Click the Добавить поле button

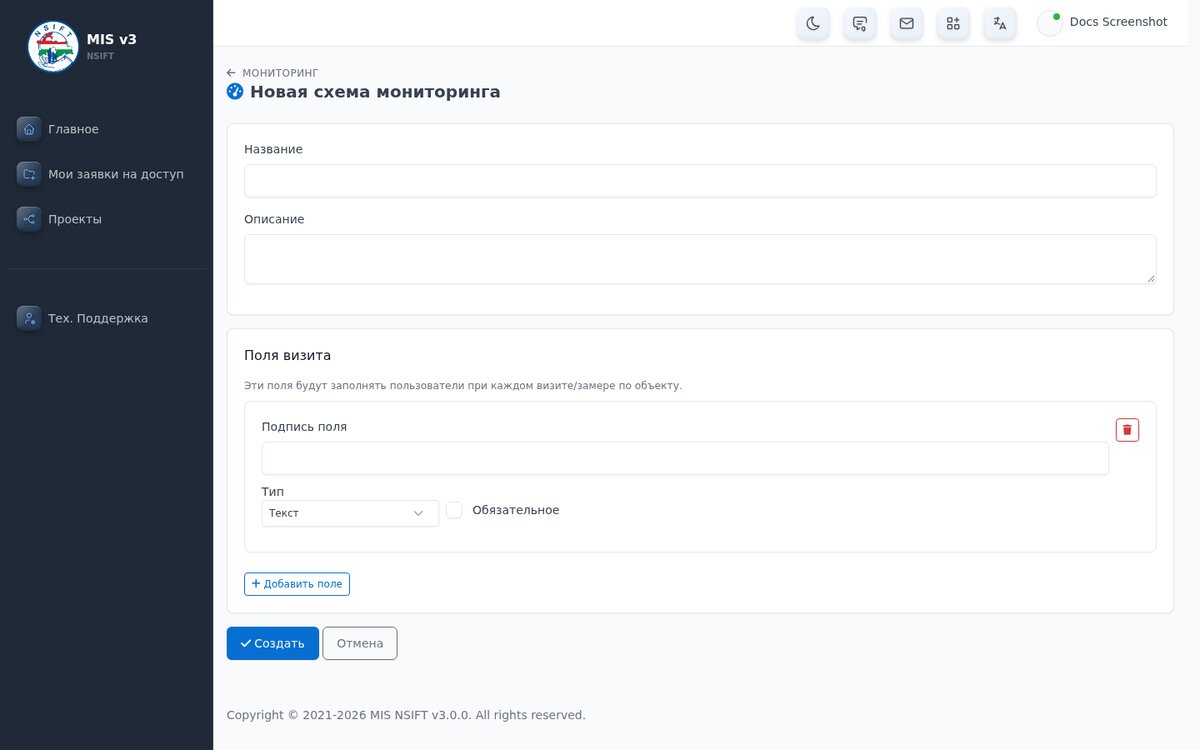click(297, 584)
